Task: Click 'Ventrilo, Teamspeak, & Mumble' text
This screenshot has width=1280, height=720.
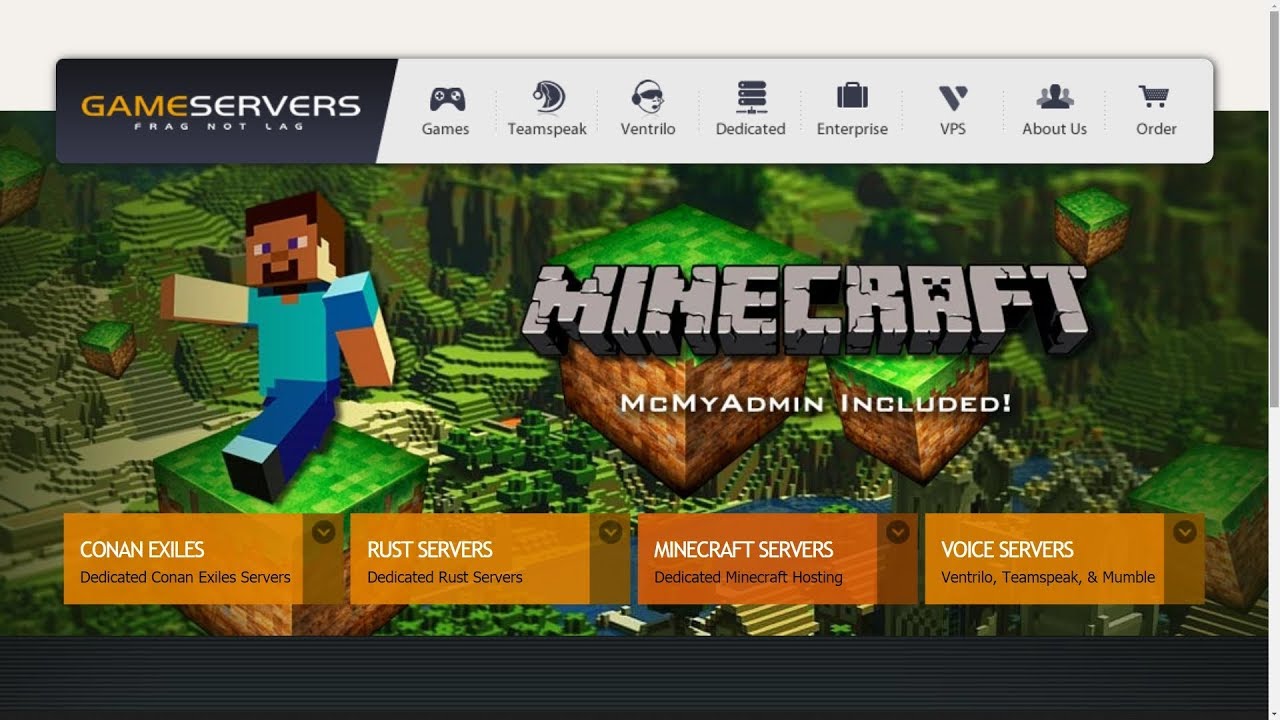Action: point(1048,577)
